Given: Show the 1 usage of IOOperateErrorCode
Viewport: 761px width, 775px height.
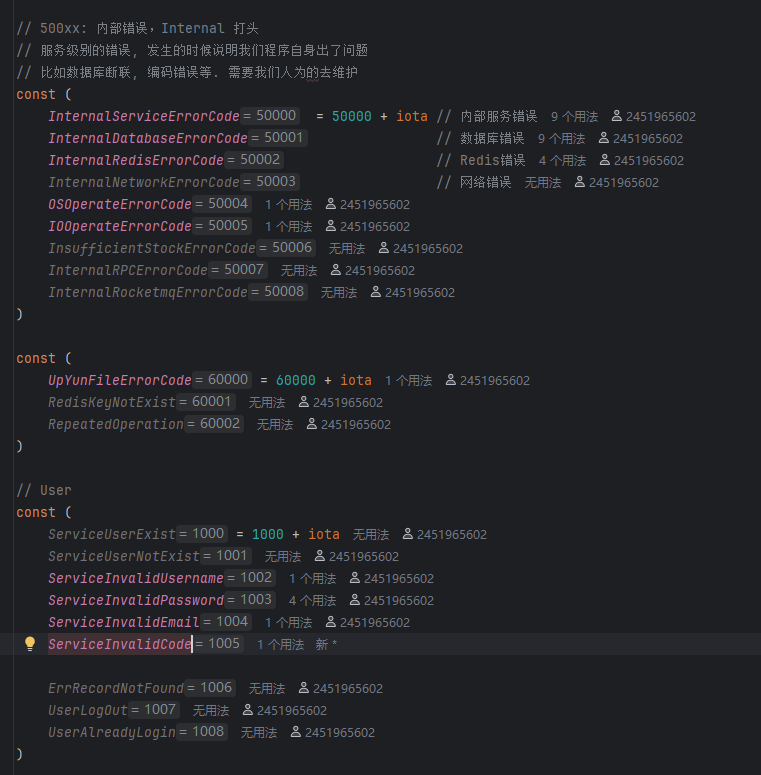Looking at the screenshot, I should 289,226.
